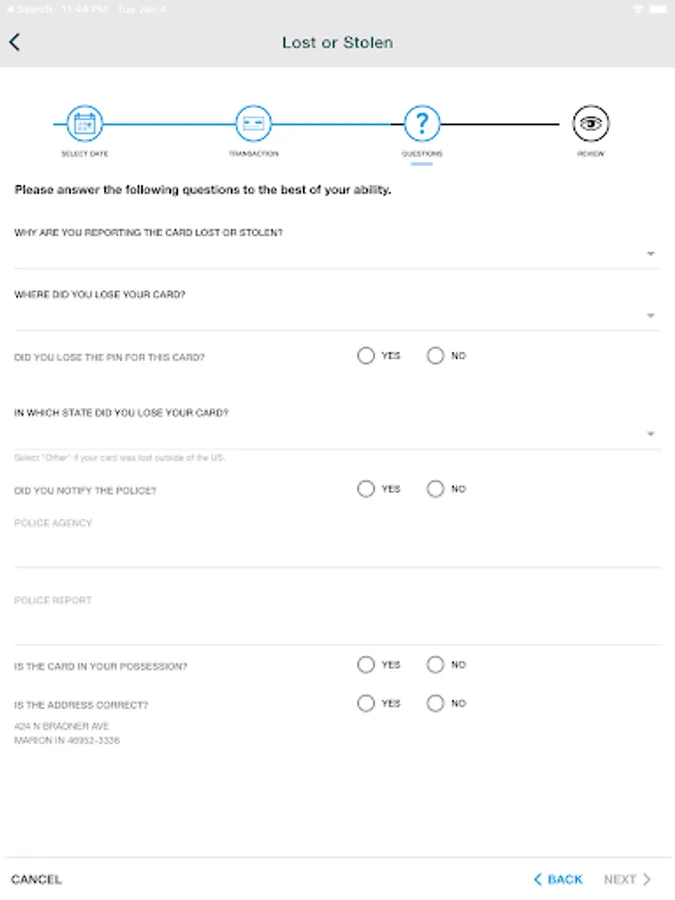Screen dimensions: 675x900
Task: Go to the Transaction card step icon
Action: pyautogui.click(x=253, y=124)
